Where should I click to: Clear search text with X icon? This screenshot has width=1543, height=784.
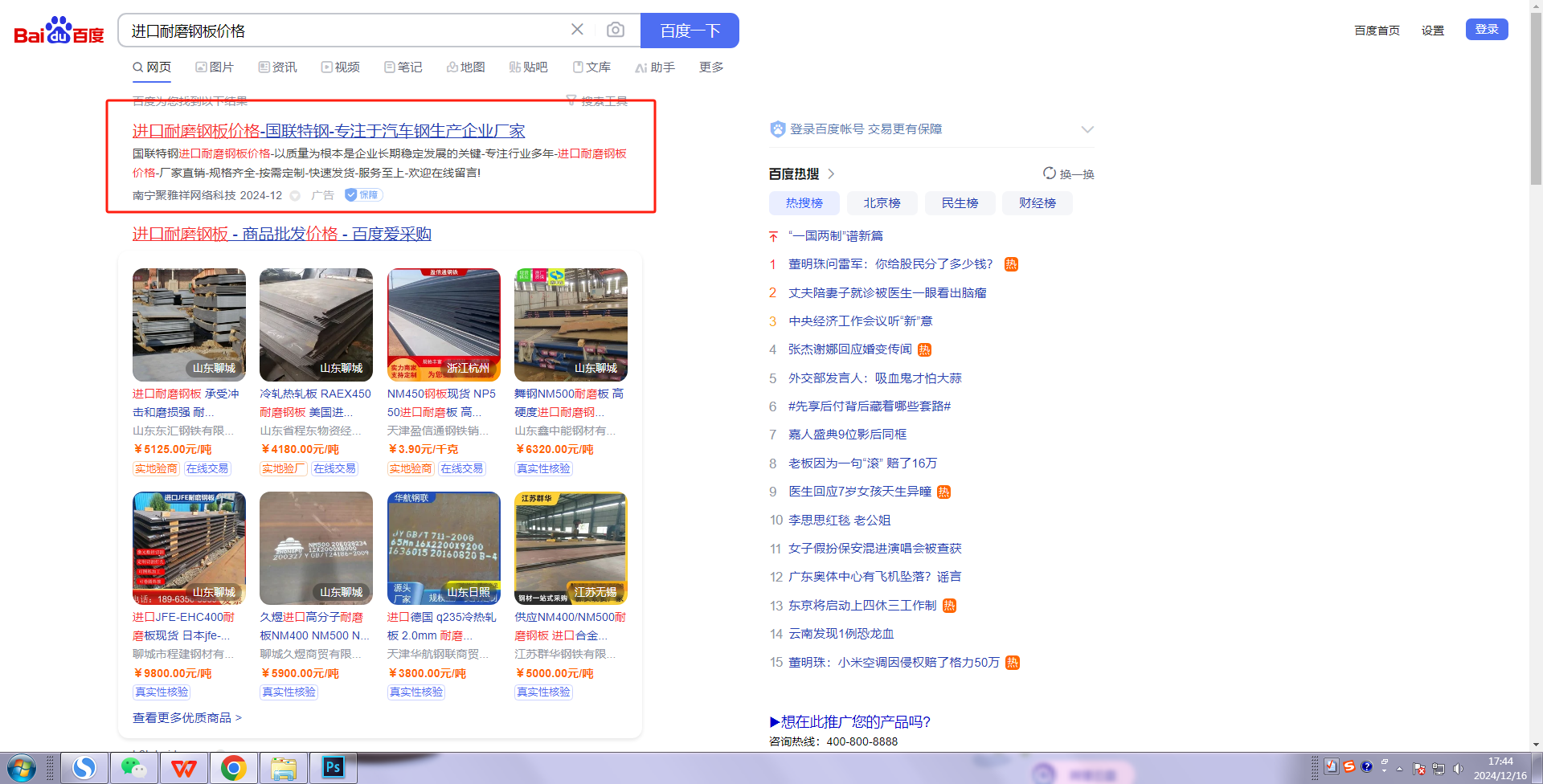click(x=577, y=31)
